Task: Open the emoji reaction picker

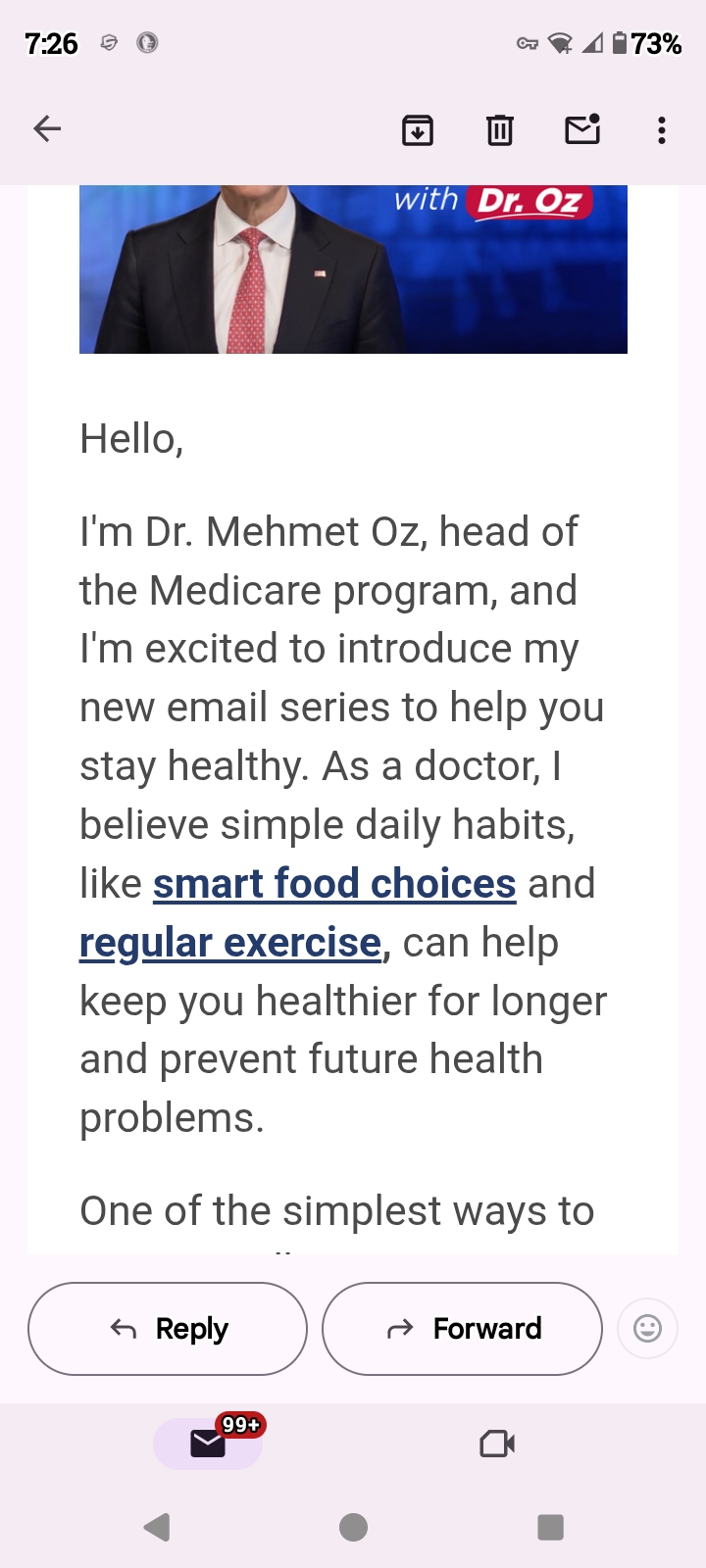Action: coord(647,1329)
